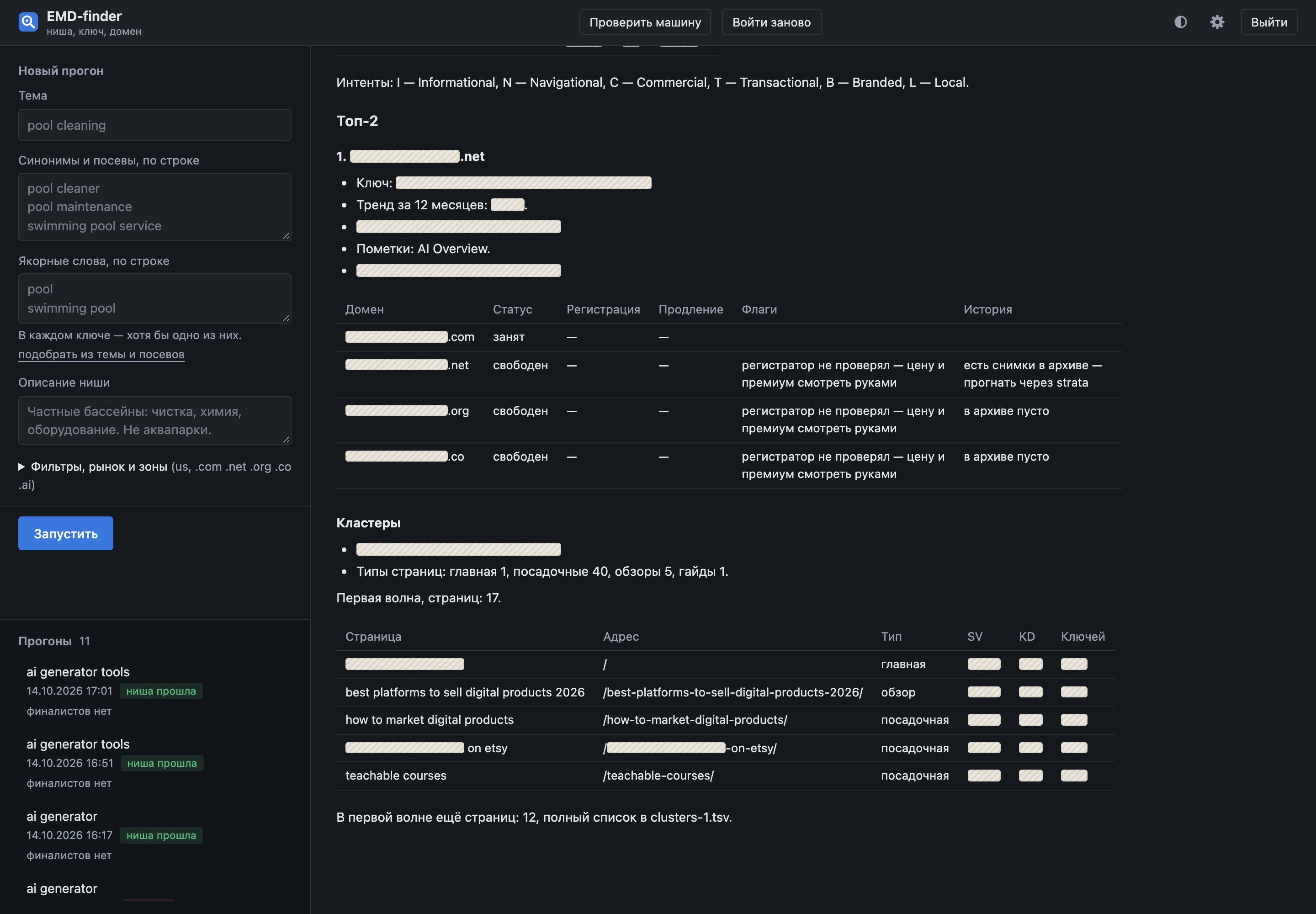Click обзор type cell

click(x=898, y=692)
